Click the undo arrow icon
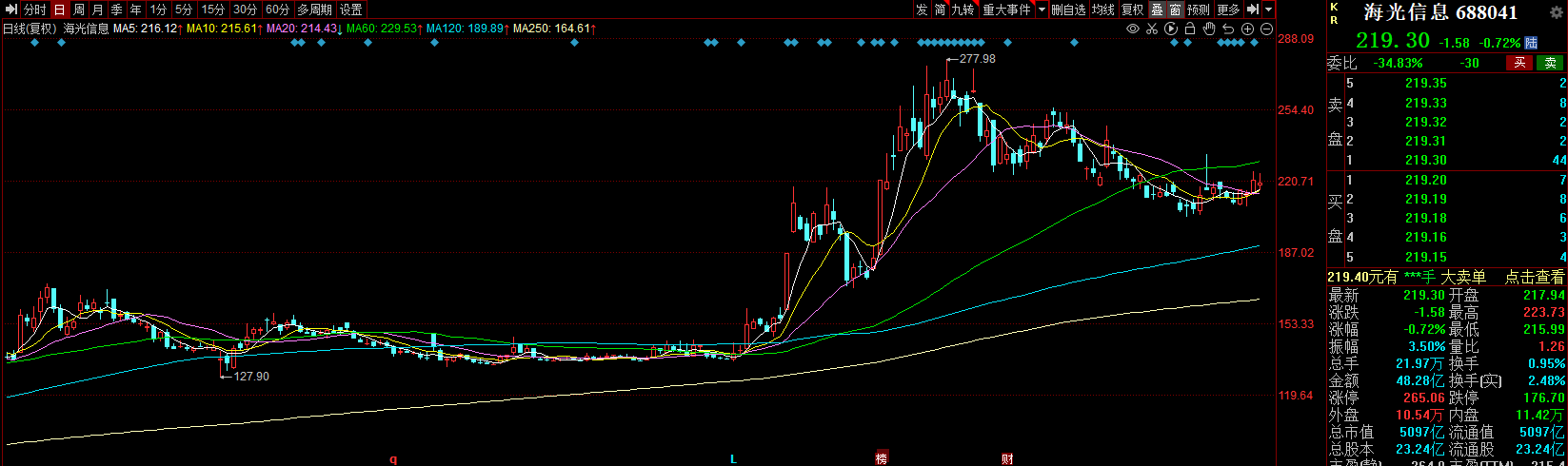 [x=1228, y=29]
